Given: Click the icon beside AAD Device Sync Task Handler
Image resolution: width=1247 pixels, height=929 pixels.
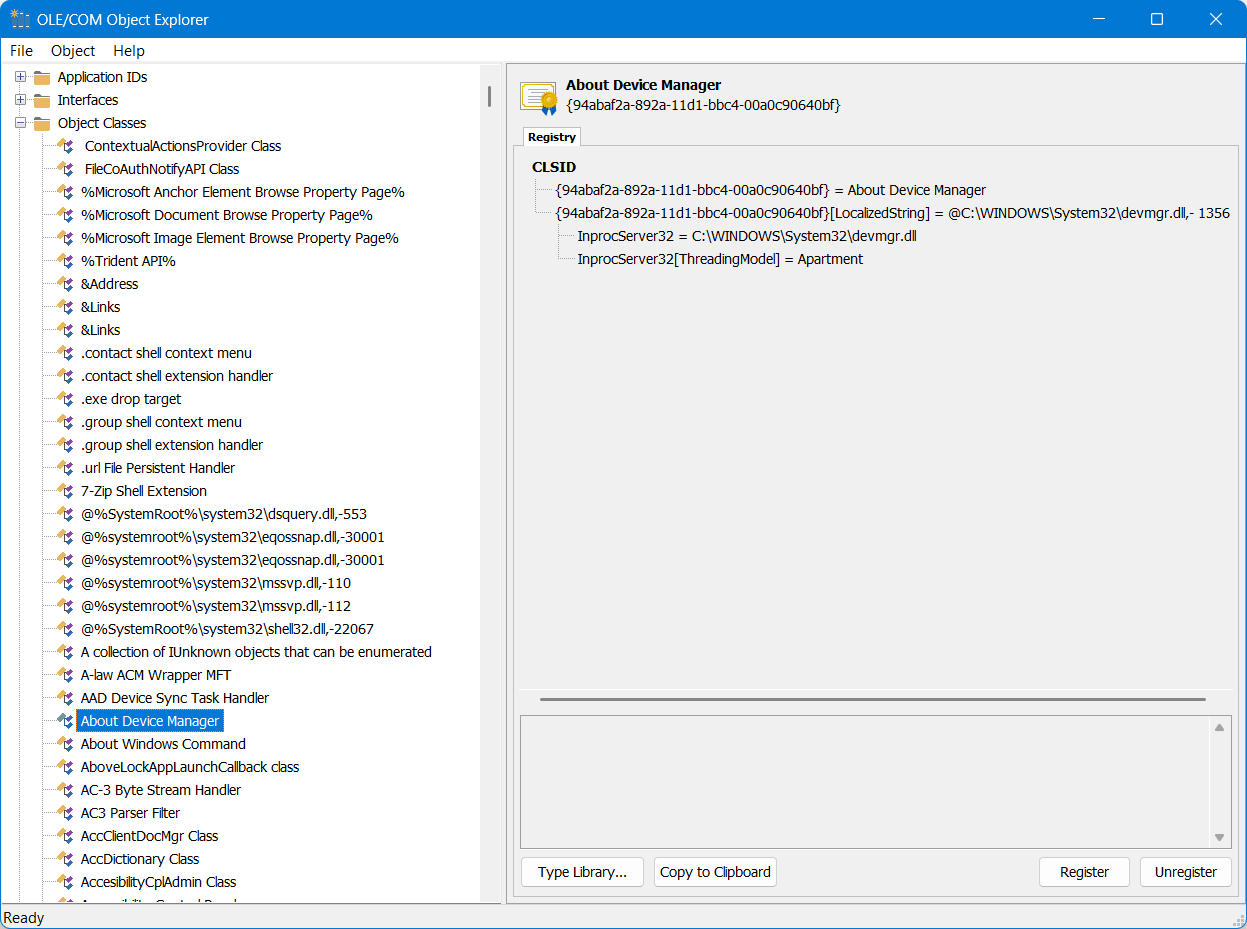Looking at the screenshot, I should pyautogui.click(x=65, y=698).
